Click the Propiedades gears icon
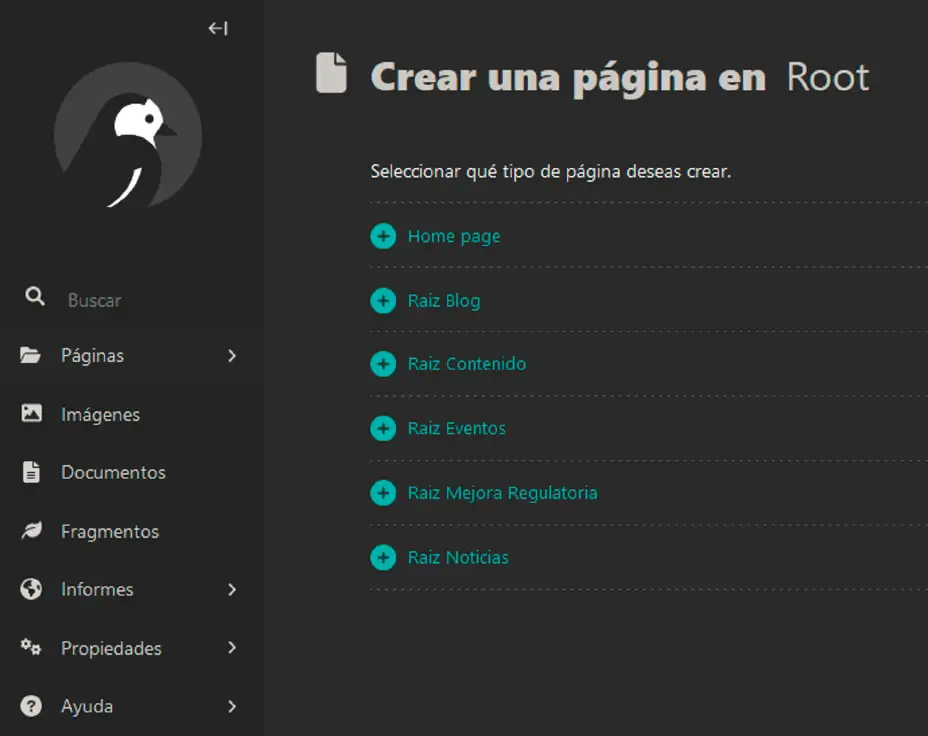This screenshot has width=928, height=736. pyautogui.click(x=31, y=647)
